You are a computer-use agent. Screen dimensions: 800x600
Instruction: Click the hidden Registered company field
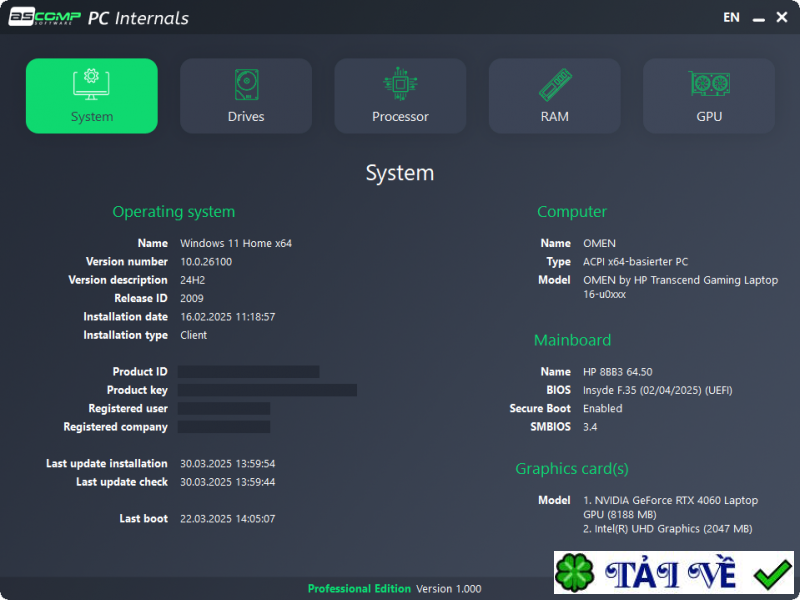coord(224,427)
